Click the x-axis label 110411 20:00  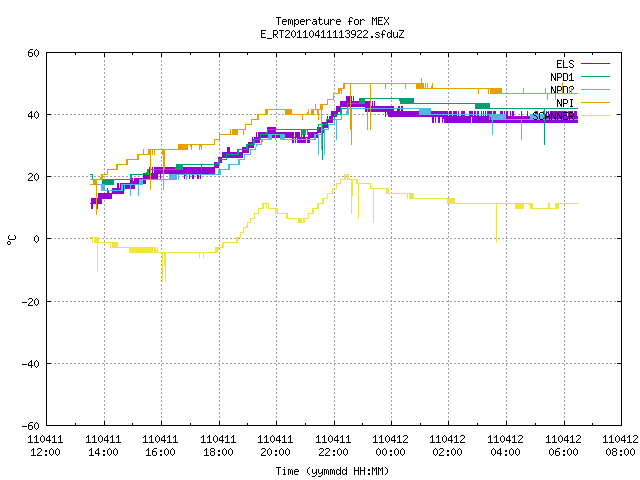[276, 446]
